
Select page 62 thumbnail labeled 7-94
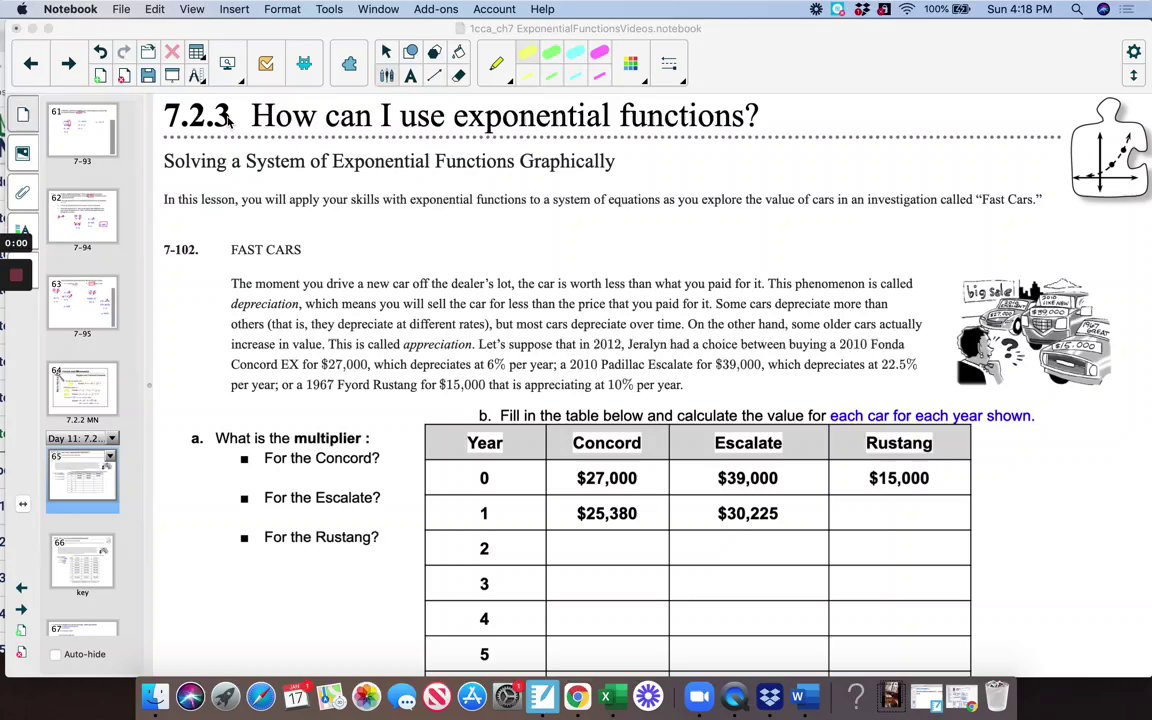click(x=82, y=216)
